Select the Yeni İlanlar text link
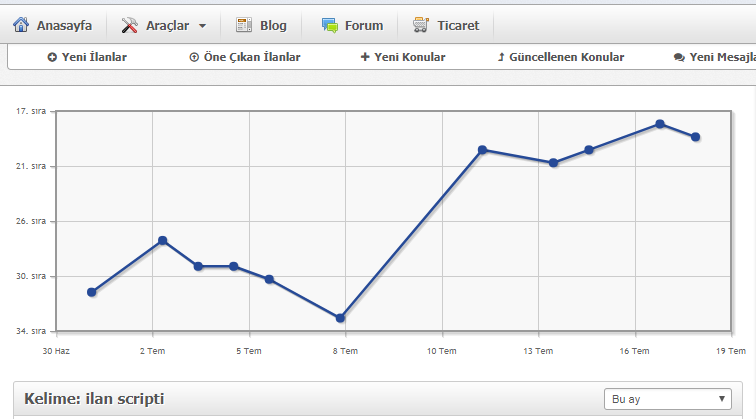Viewport: 756px width, 419px height. tap(94, 58)
